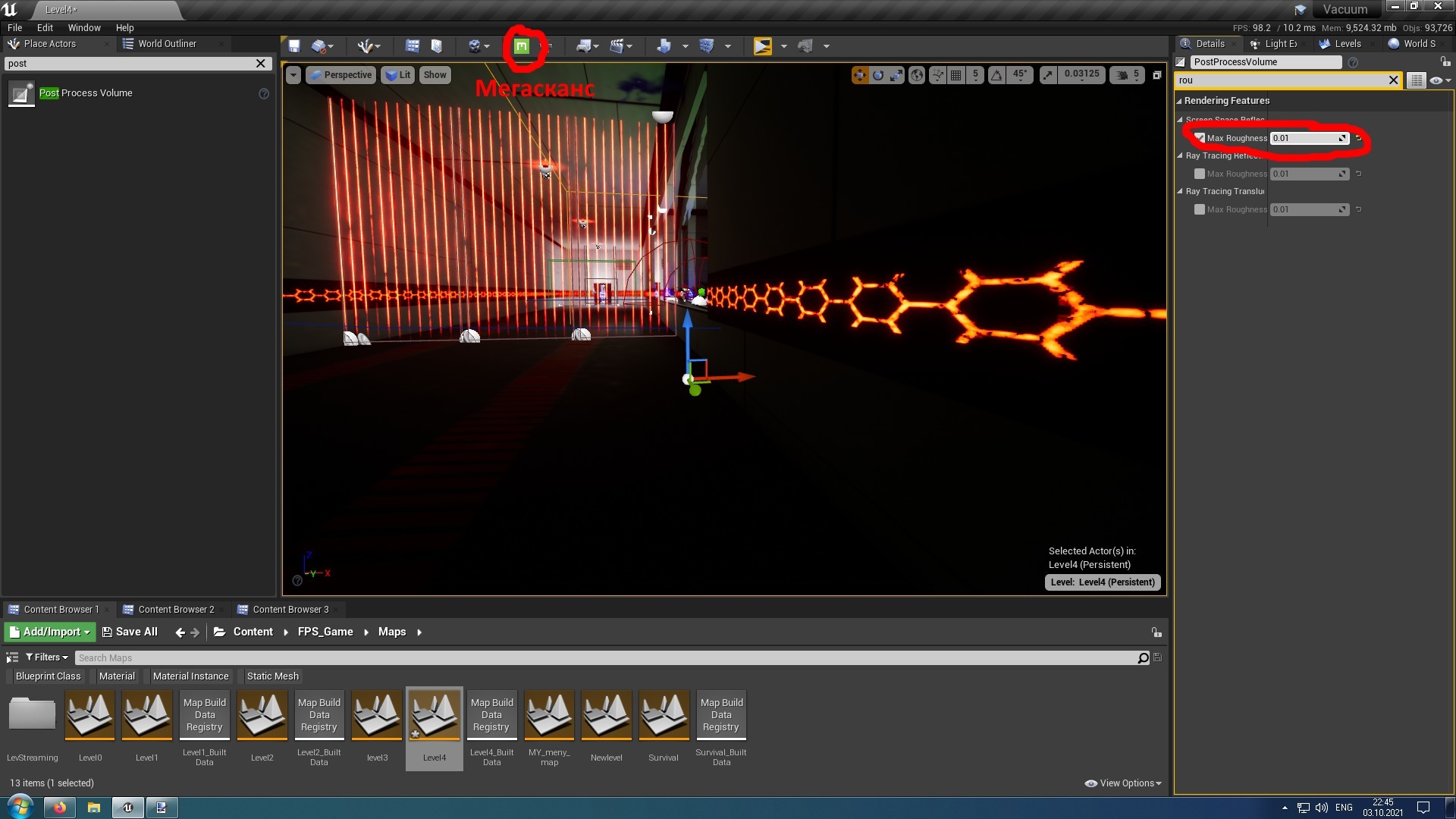This screenshot has width=1456, height=819.
Task: Toggle the Screen Space Reflection Max Roughness checkbox
Action: [x=1200, y=138]
